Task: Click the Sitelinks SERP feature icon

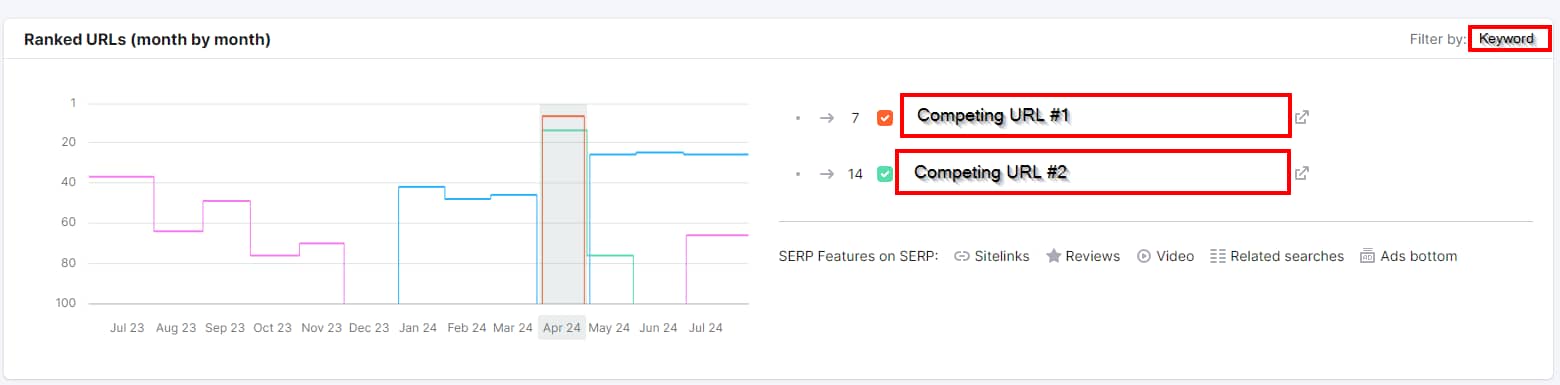Action: 962,256
